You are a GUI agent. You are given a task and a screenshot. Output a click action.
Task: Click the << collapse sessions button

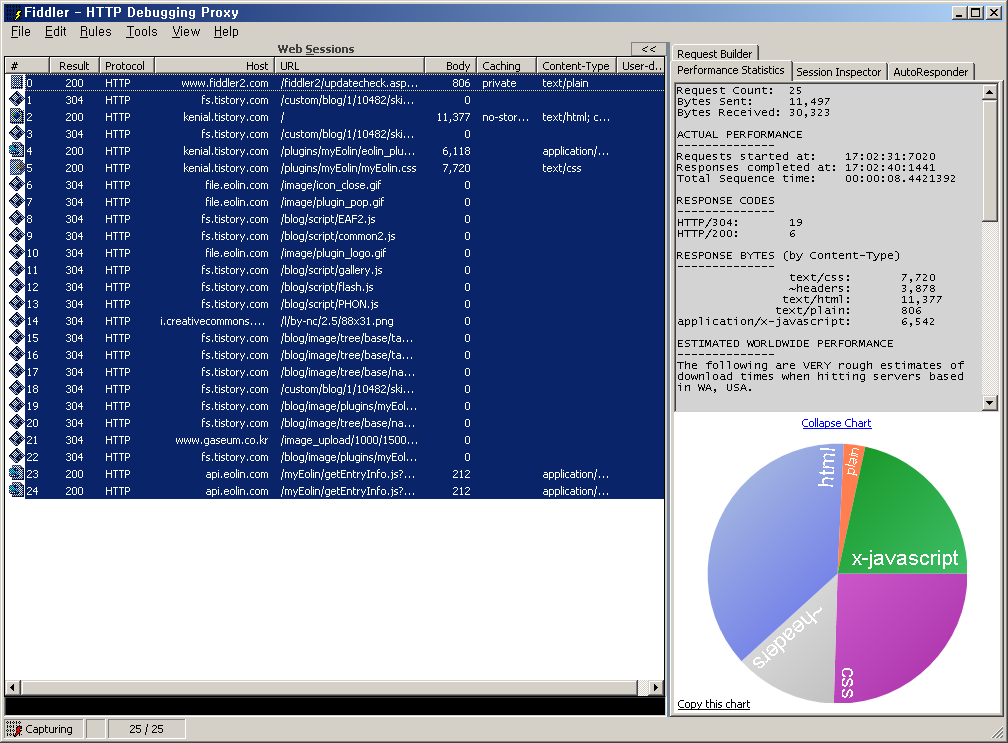coord(649,49)
